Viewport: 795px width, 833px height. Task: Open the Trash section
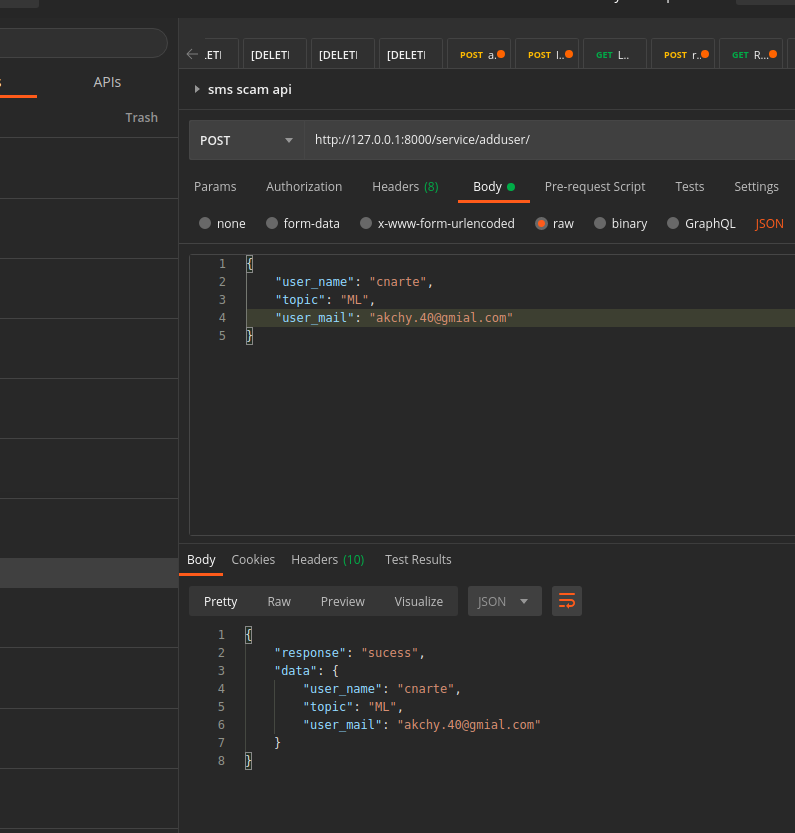[141, 117]
